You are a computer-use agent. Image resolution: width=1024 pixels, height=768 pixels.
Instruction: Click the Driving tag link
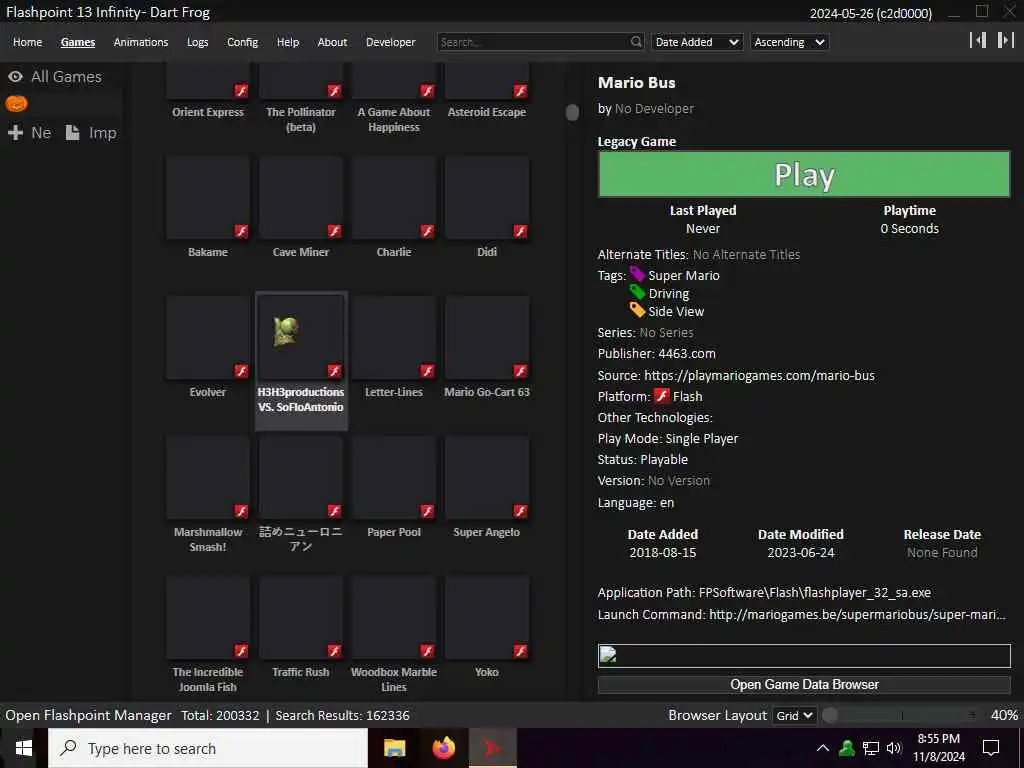[669, 293]
